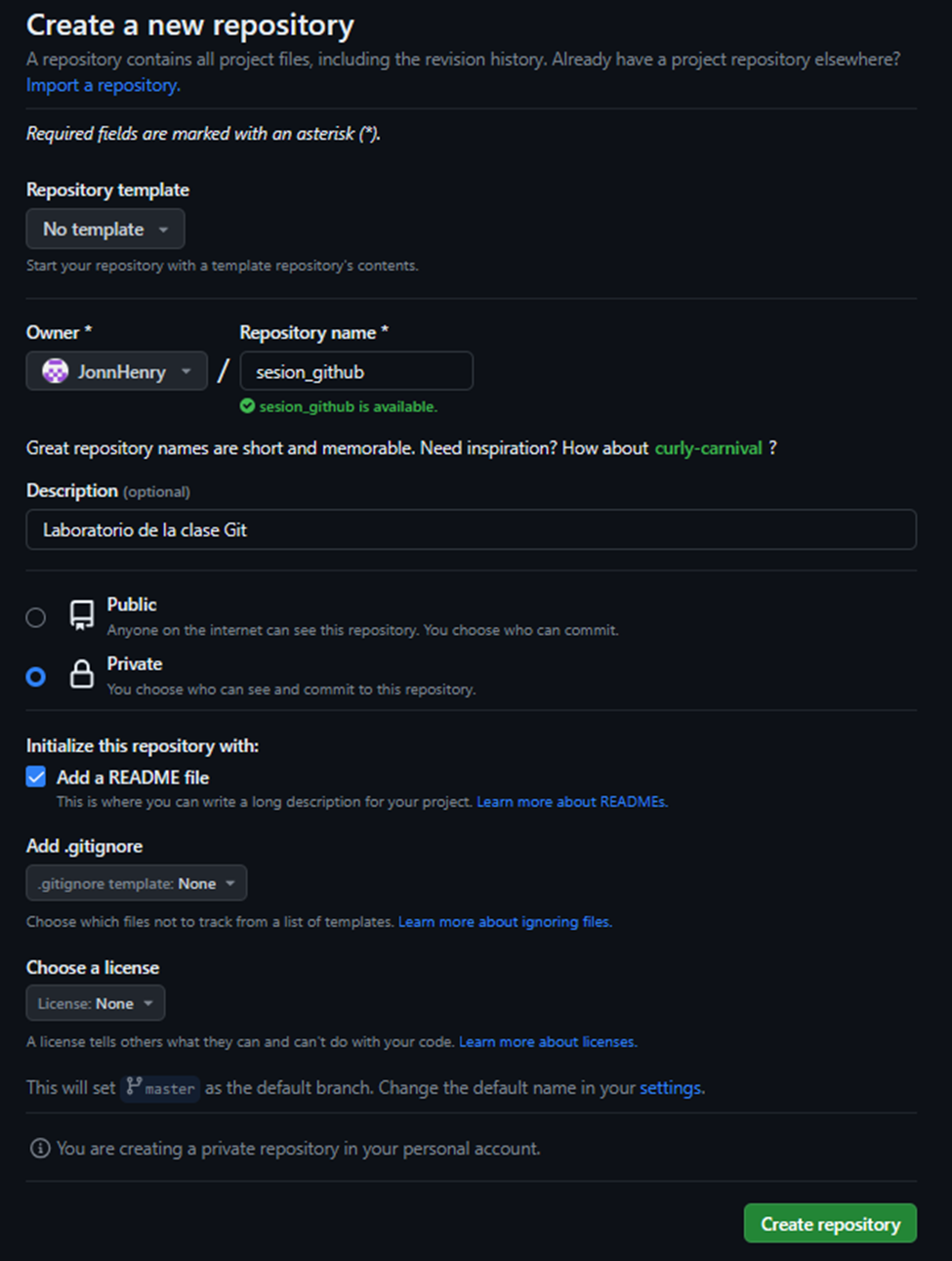Click the green availability checkmark icon
This screenshot has height=1261, width=952.
pyautogui.click(x=248, y=406)
